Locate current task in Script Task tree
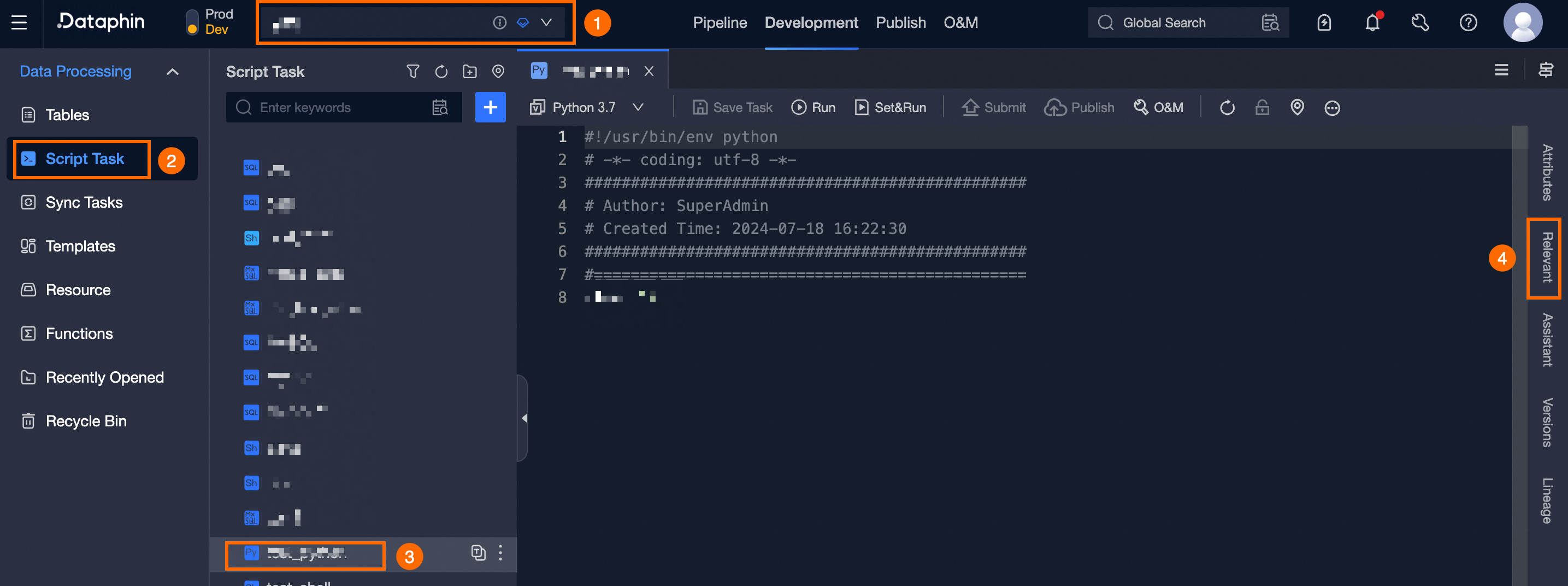Image resolution: width=1568 pixels, height=586 pixels. (498, 72)
